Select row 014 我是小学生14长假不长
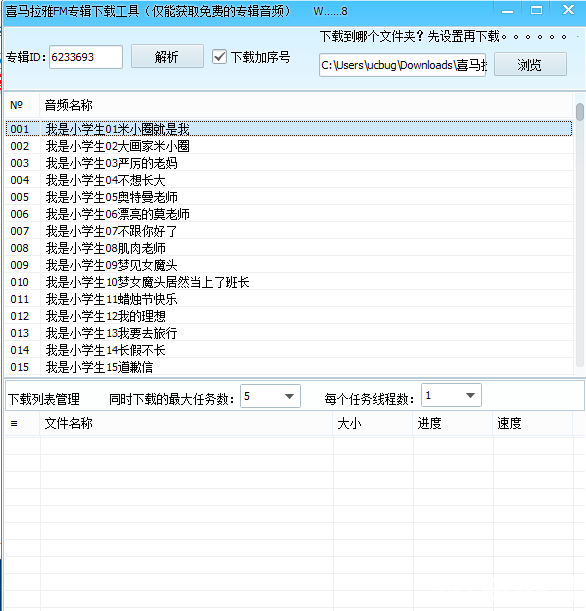This screenshot has height=611, width=586. tap(289, 350)
